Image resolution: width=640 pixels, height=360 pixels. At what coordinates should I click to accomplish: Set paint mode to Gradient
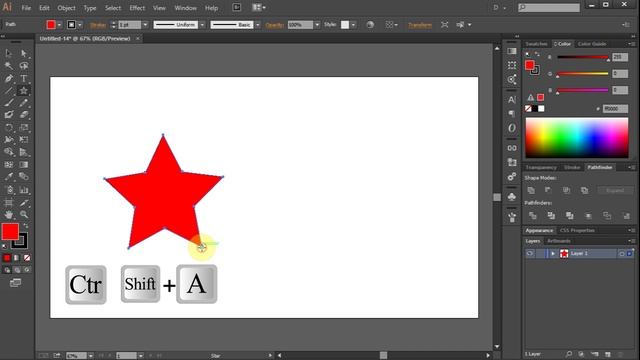coord(17,258)
